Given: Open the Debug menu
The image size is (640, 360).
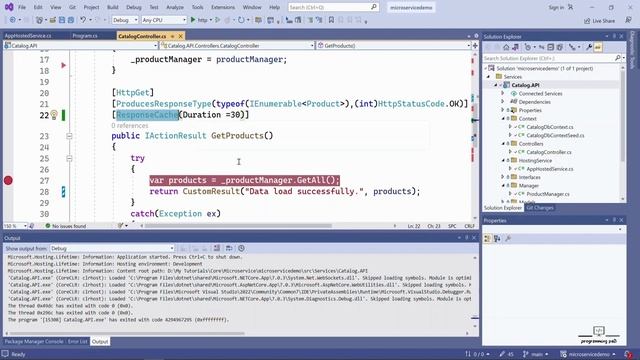Looking at the screenshot, I should coord(133,7).
